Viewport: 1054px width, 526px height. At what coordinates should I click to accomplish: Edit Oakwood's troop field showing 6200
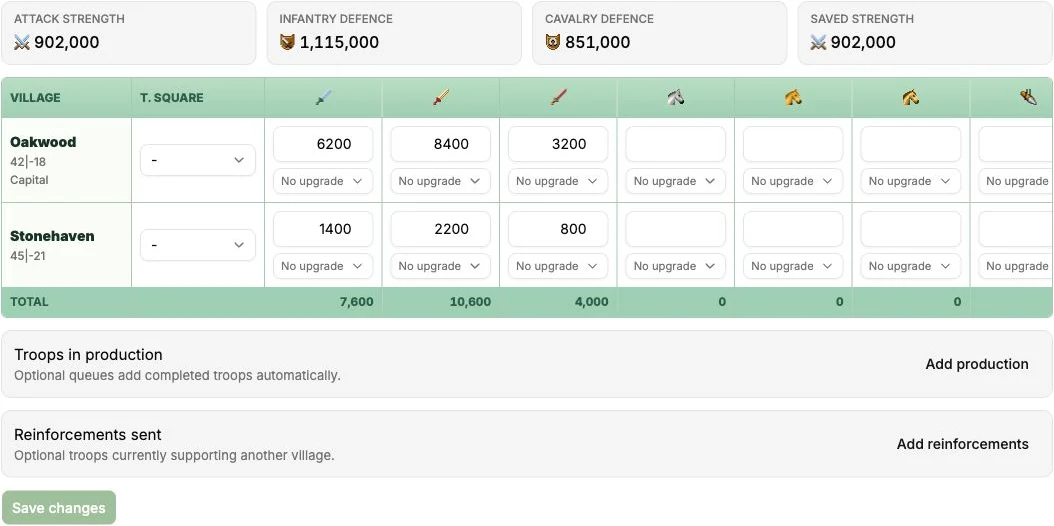(x=323, y=144)
